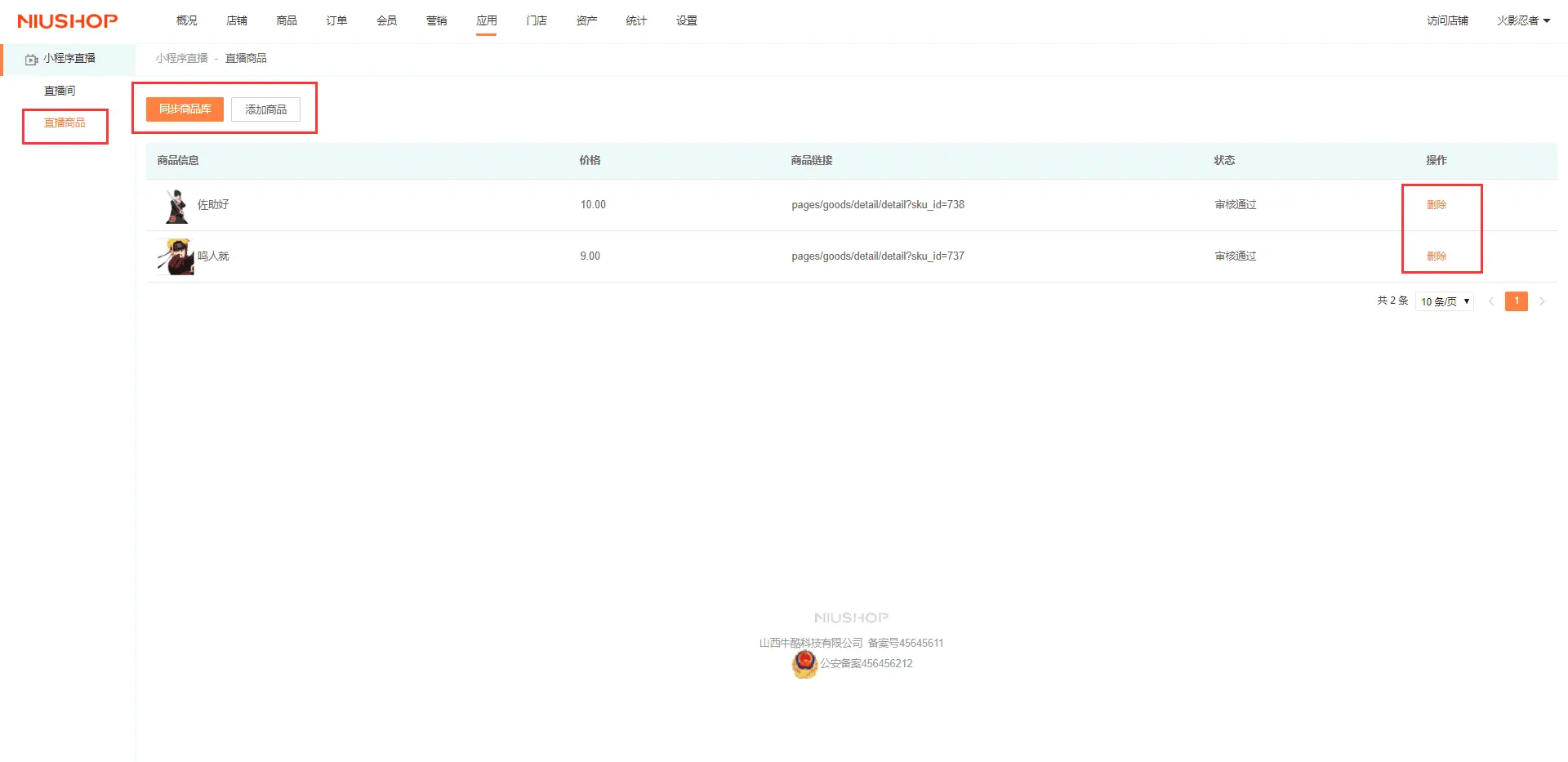Select 直播间 in the sidebar
The height and width of the screenshot is (762, 1568).
click(60, 91)
